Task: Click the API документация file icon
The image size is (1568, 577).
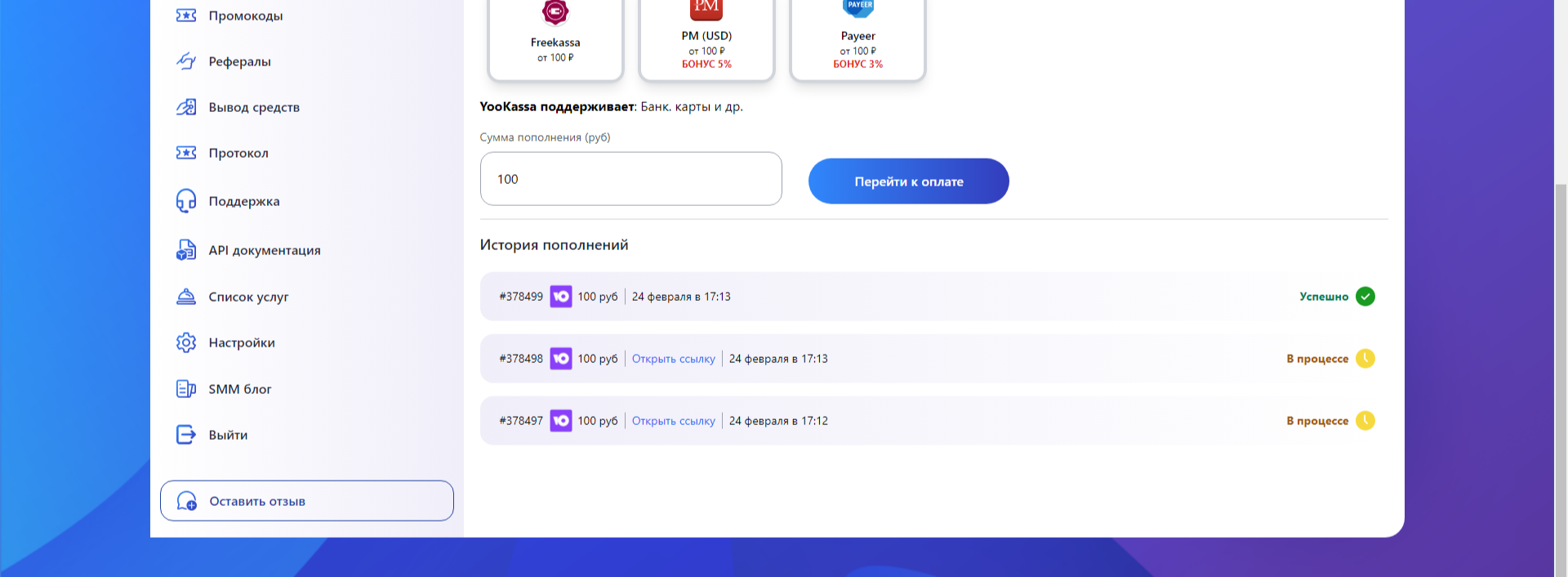Action: tap(186, 250)
